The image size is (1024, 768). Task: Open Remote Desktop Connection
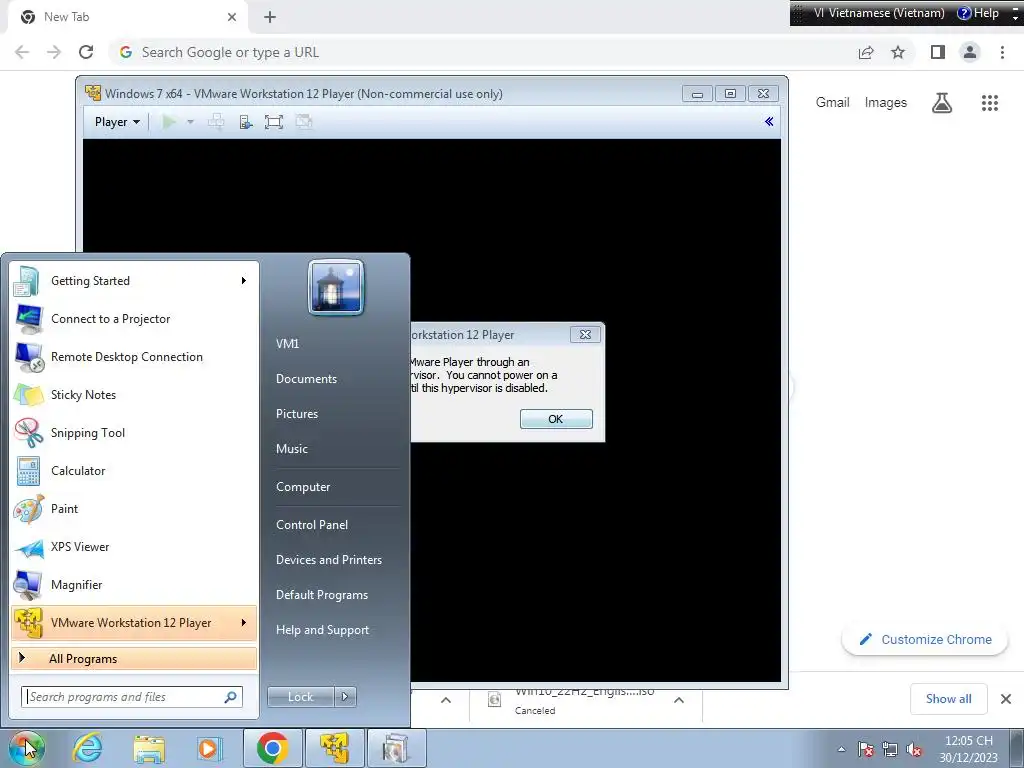tap(134, 357)
